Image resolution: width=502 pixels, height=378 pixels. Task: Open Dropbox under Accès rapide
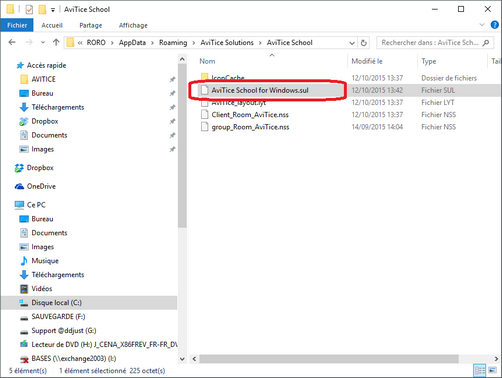[45, 121]
